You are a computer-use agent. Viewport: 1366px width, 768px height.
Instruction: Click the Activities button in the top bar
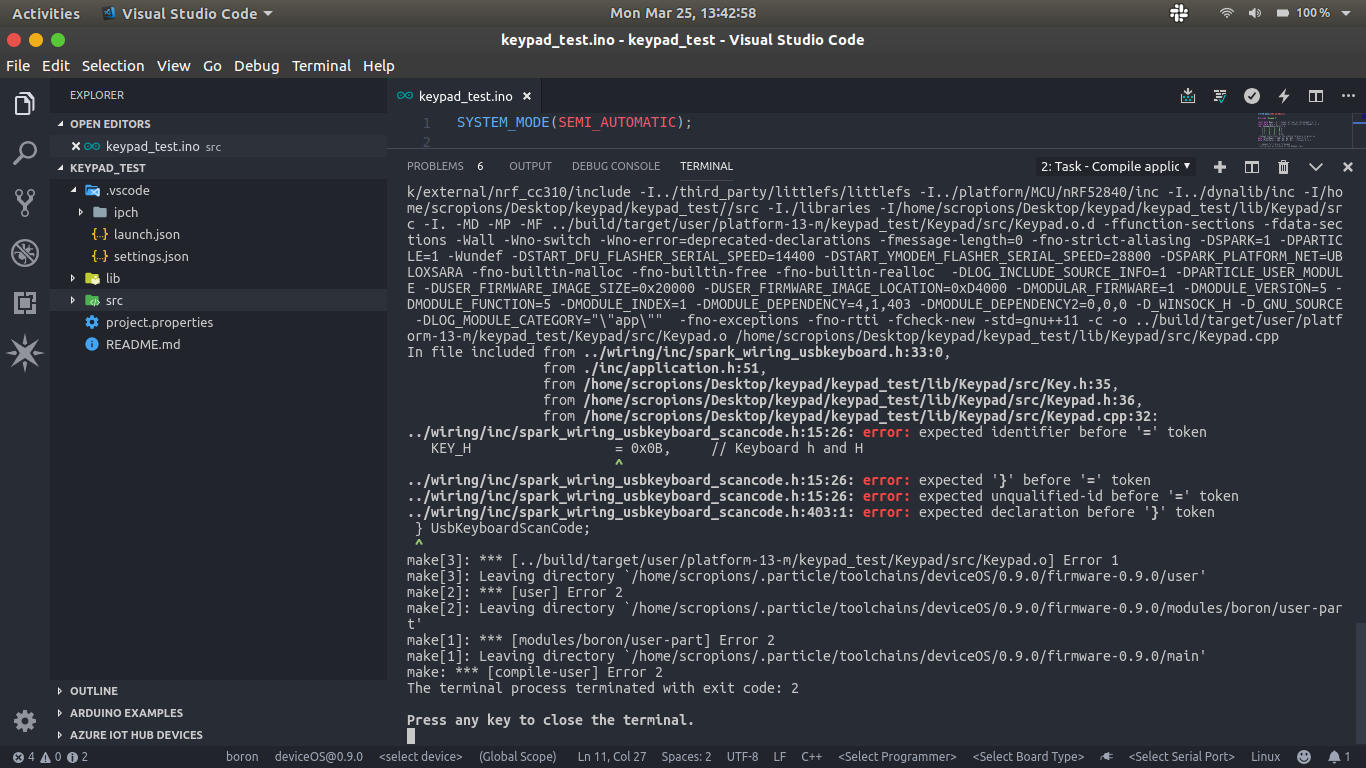pos(46,13)
